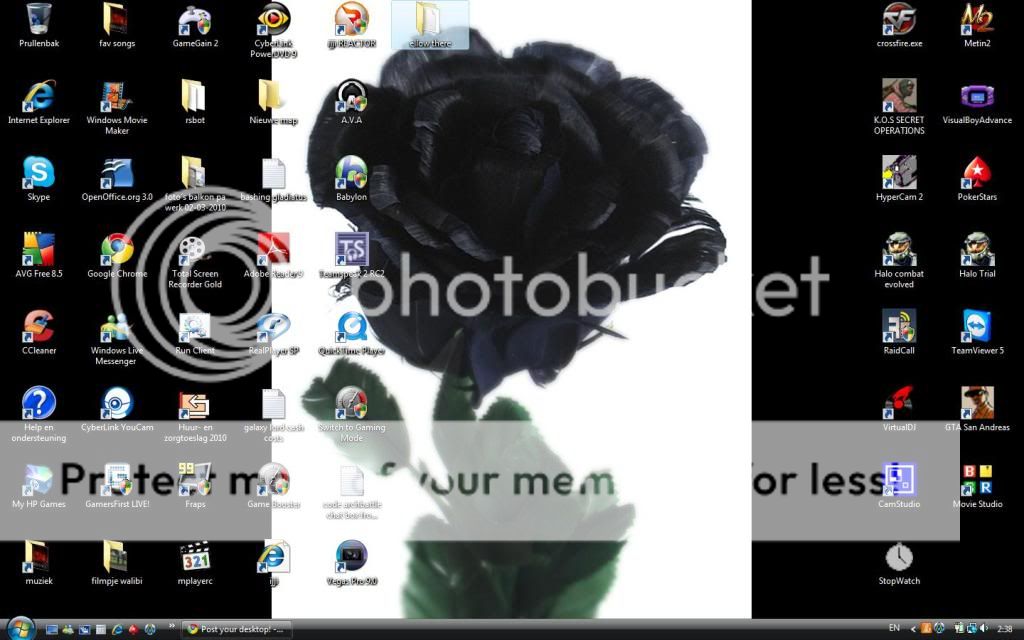This screenshot has width=1024, height=640.
Task: Click the taskbar clock showing 2:38
Action: click(1004, 630)
